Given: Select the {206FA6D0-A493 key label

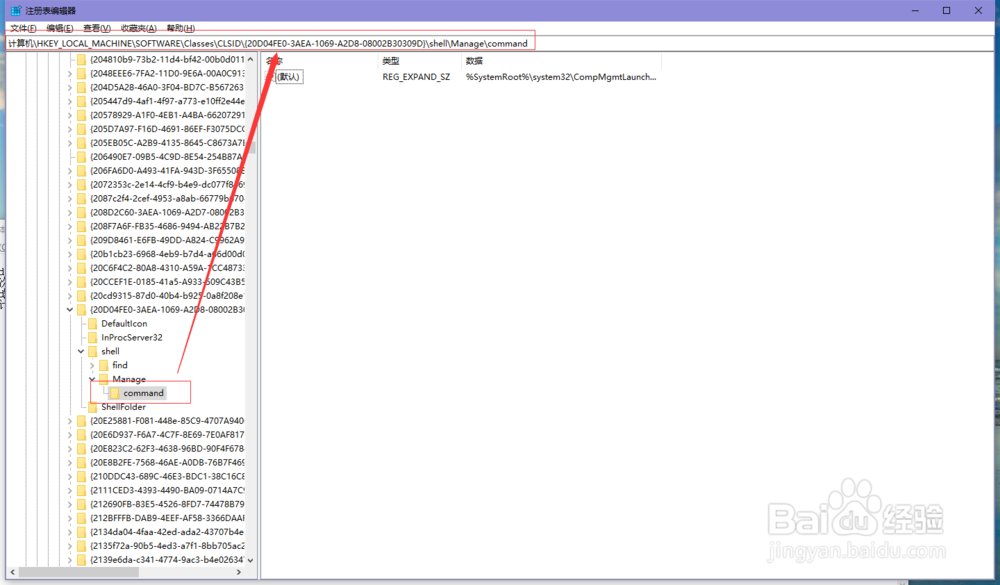Looking at the screenshot, I should click(167, 170).
